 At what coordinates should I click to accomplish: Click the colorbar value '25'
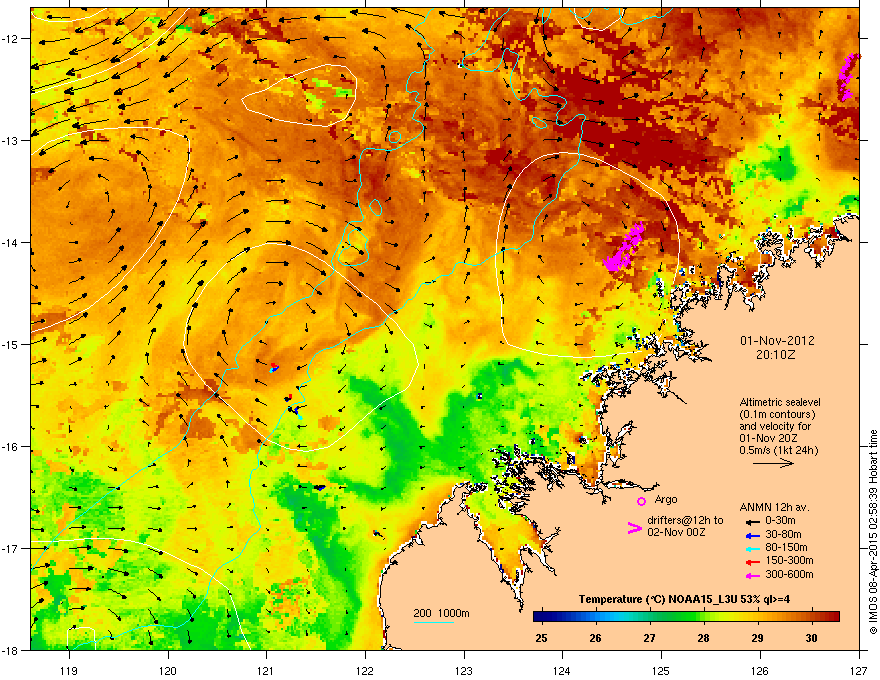[x=541, y=638]
